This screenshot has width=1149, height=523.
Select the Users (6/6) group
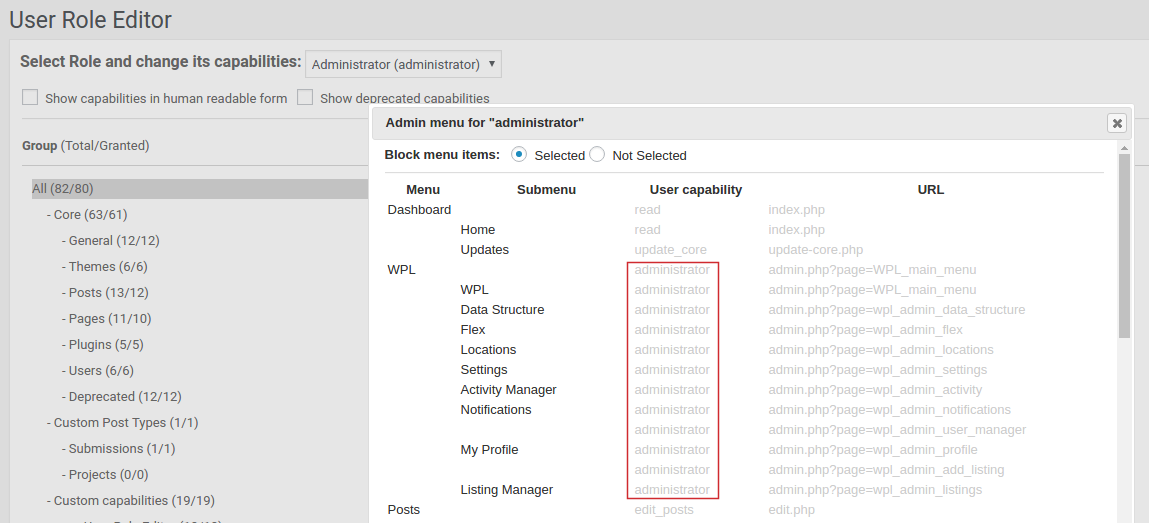pyautogui.click(x=98, y=371)
